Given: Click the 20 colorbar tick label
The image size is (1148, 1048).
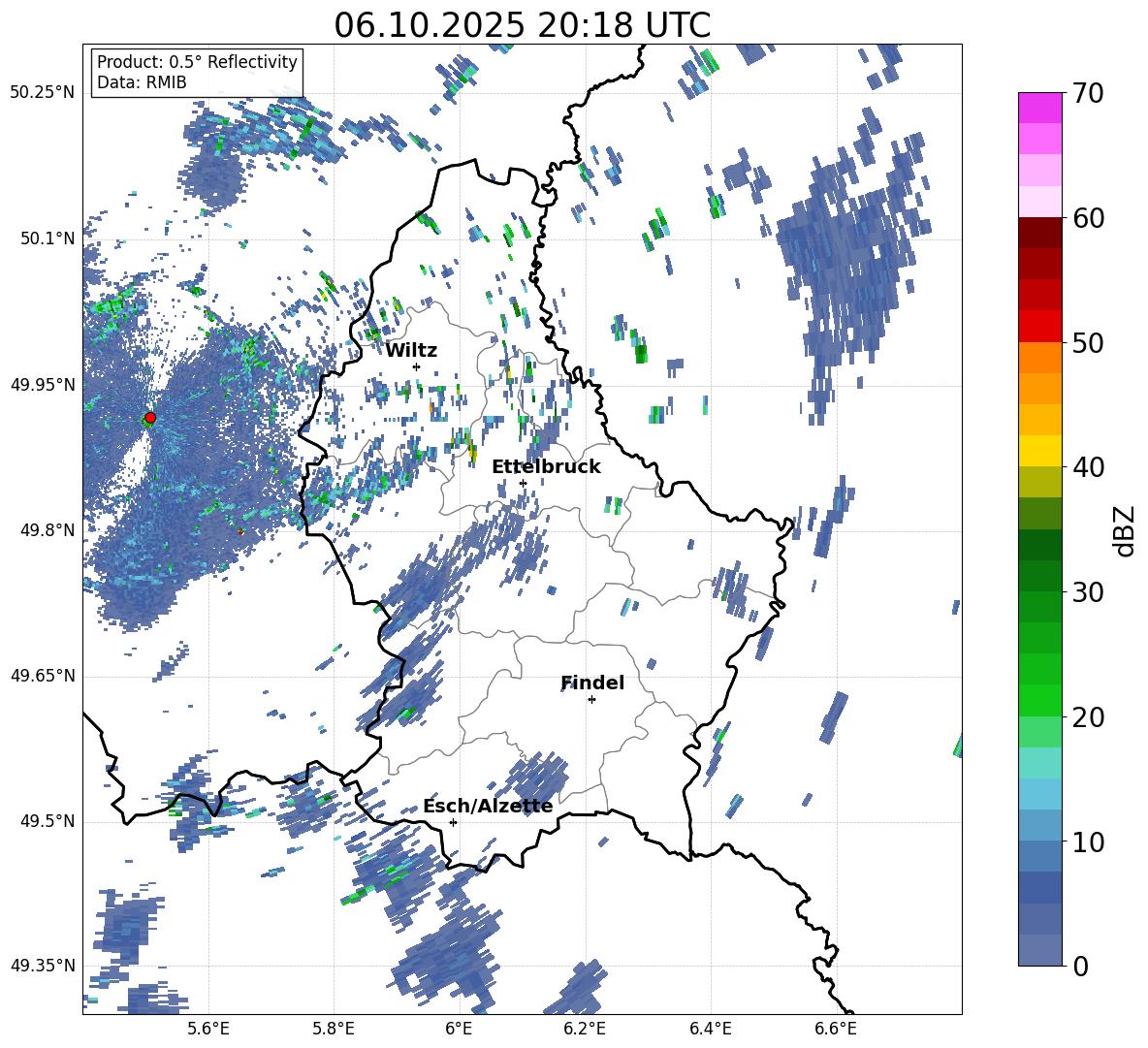Looking at the screenshot, I should pos(1087,717).
